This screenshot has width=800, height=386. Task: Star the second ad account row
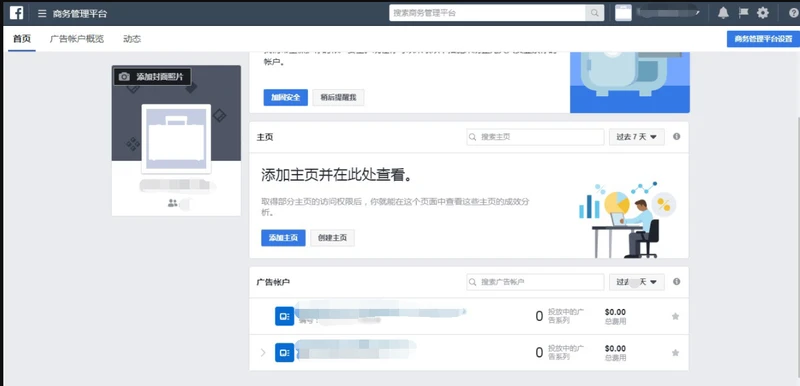pos(675,352)
